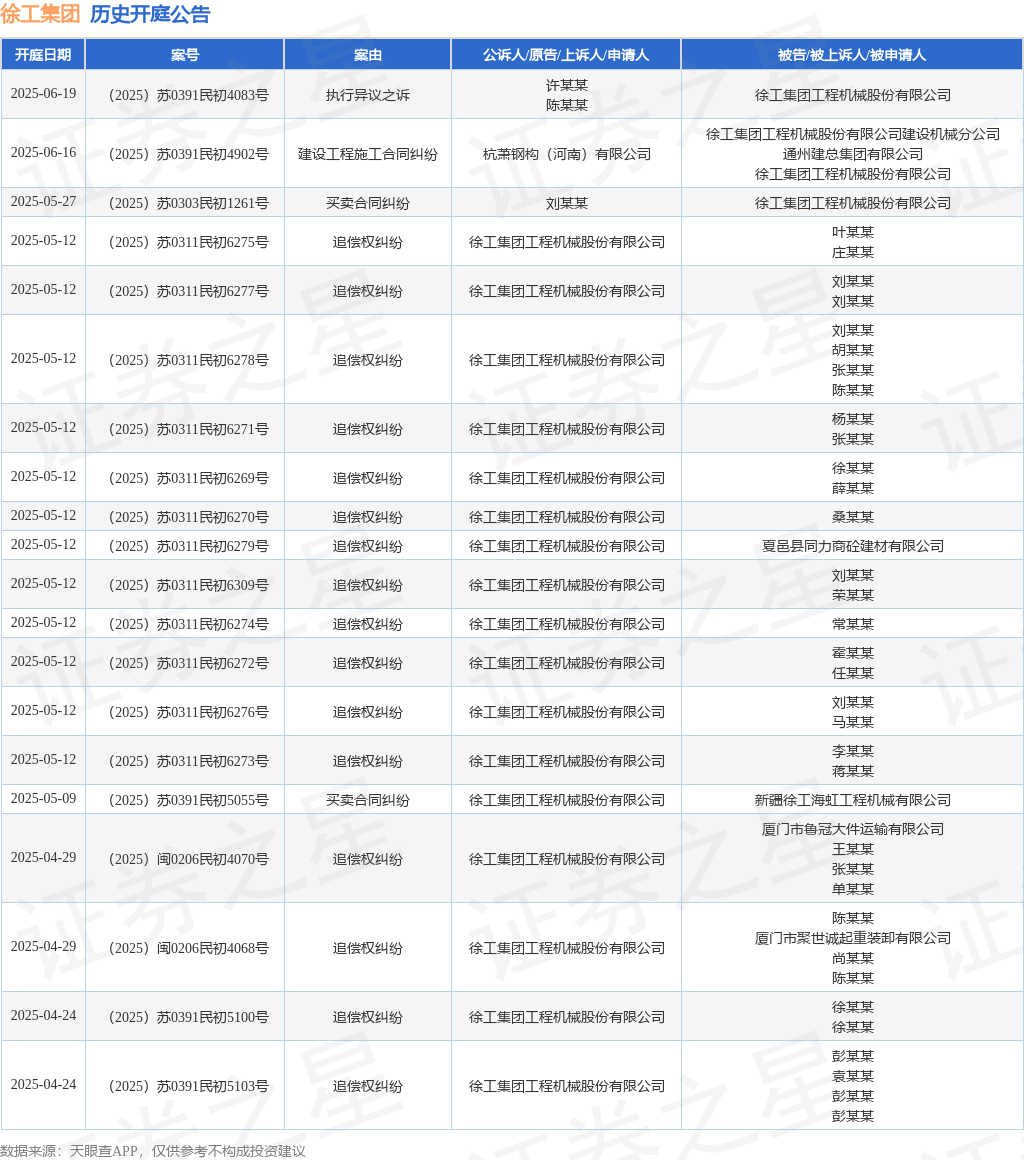Viewport: 1024px width, 1160px height.
Task: Click 徐工集团工程机械股份有限公司建设机械分公司 defendant
Action: tap(853, 135)
